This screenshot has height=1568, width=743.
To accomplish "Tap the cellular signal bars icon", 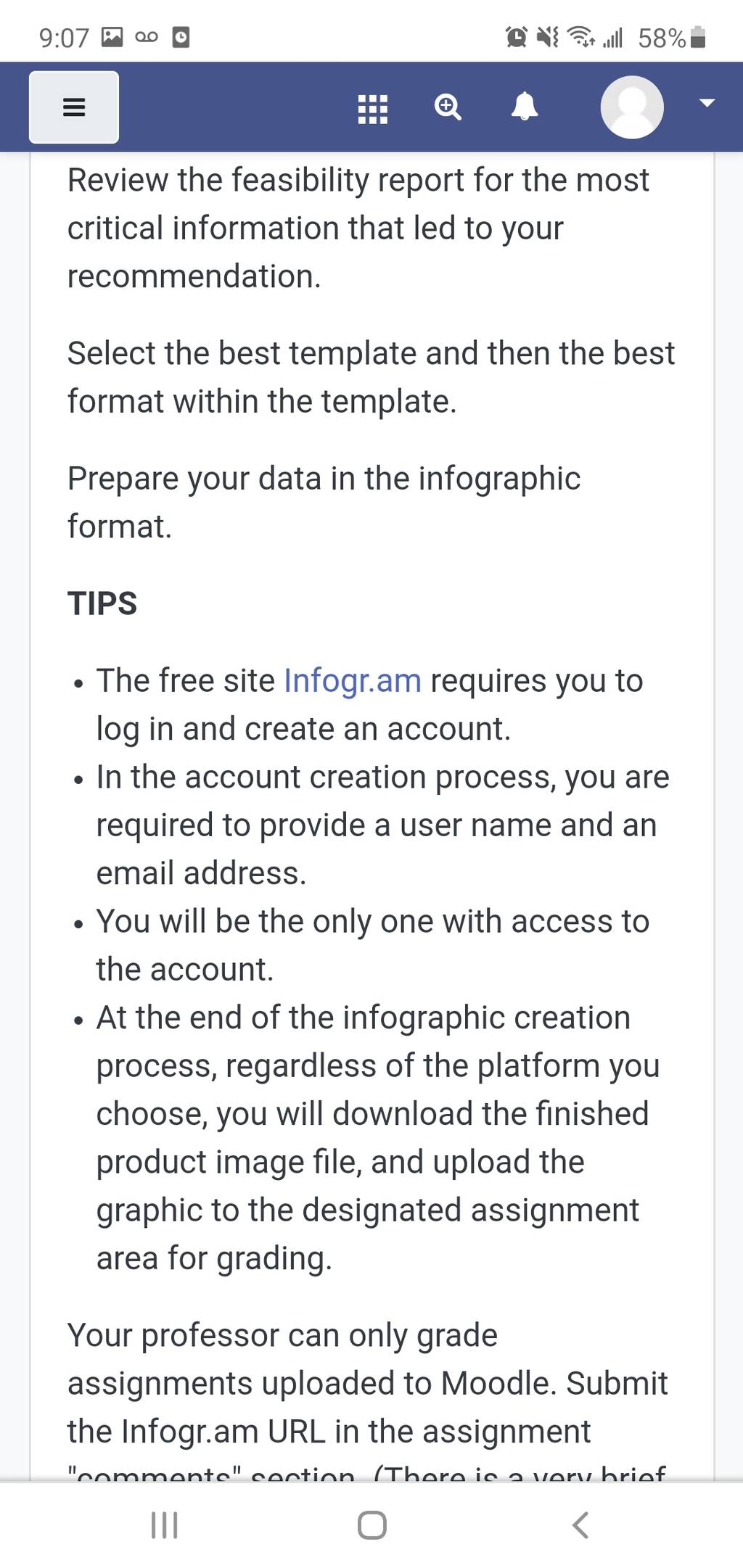I will point(613,37).
